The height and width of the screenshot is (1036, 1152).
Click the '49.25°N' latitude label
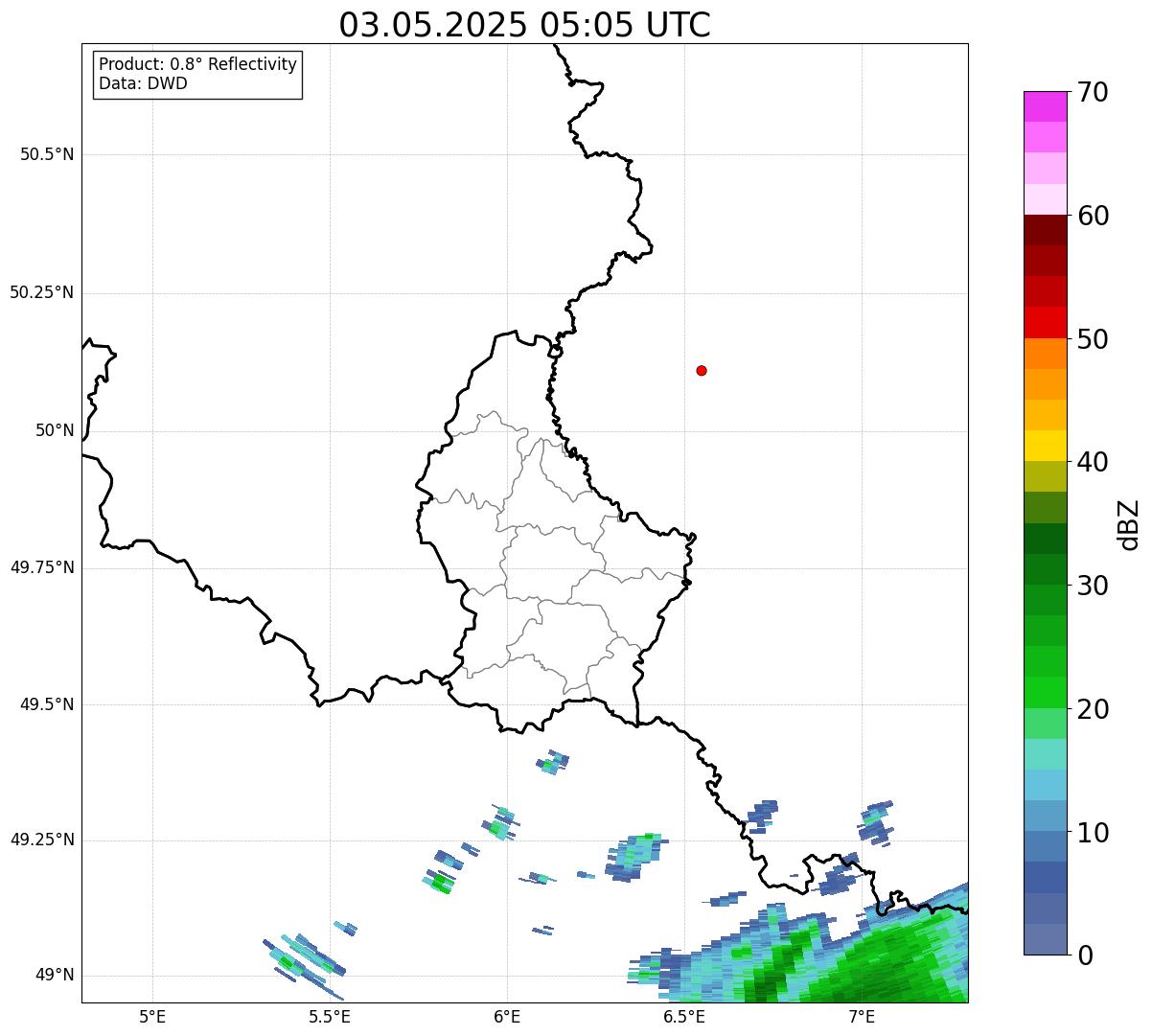click(42, 840)
